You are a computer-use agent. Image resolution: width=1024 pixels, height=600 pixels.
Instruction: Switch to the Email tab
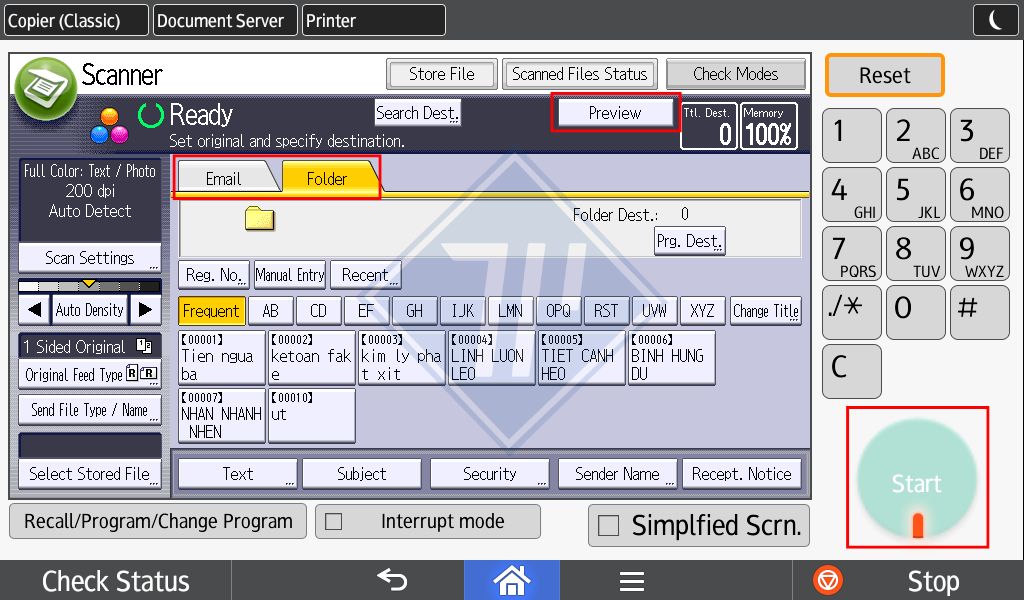(225, 178)
